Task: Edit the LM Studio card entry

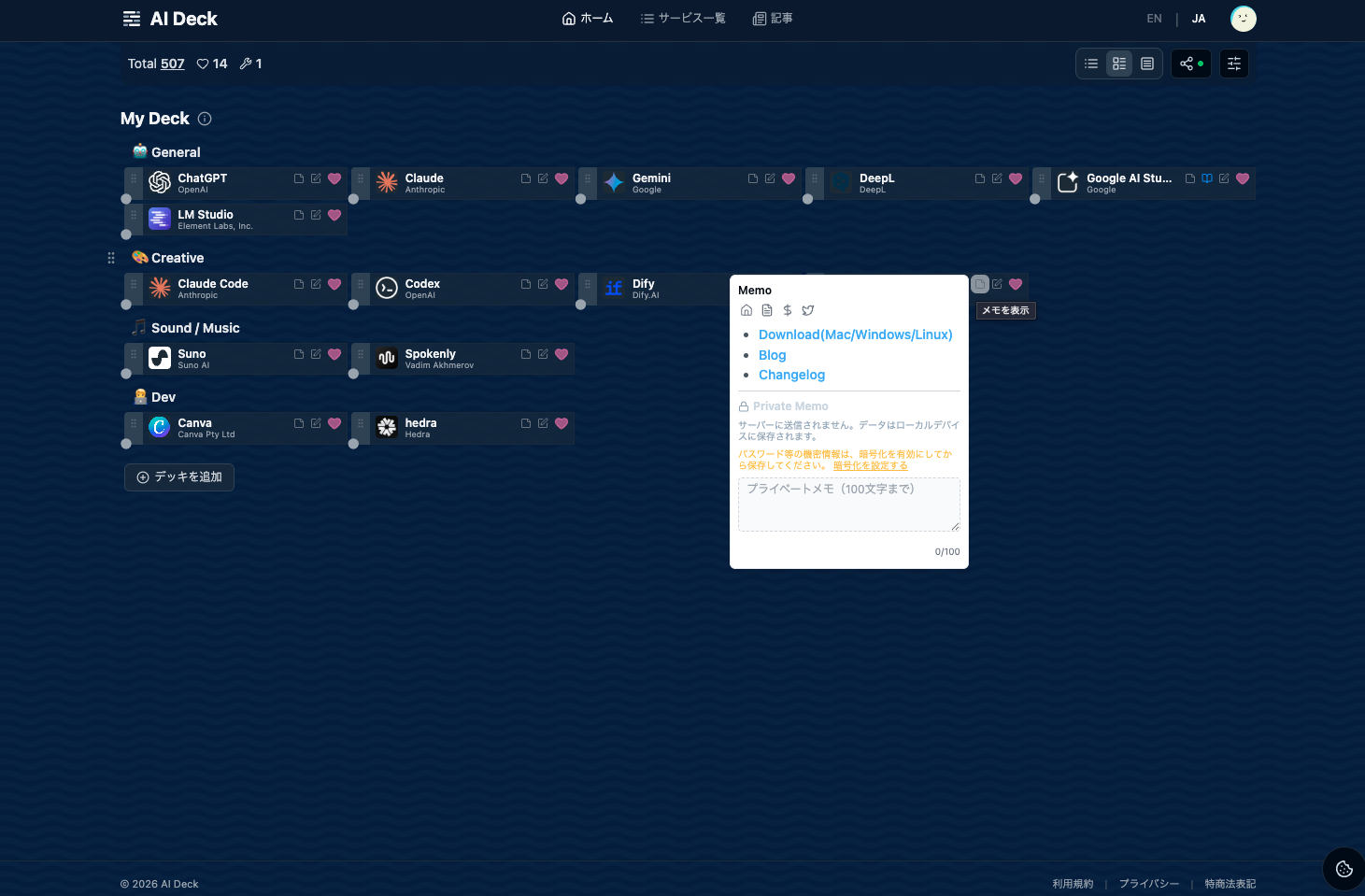Action: pos(316,215)
